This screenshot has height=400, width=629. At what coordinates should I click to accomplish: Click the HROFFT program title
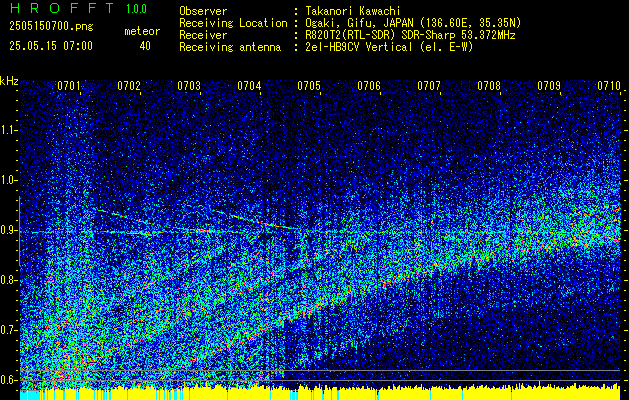62,8
